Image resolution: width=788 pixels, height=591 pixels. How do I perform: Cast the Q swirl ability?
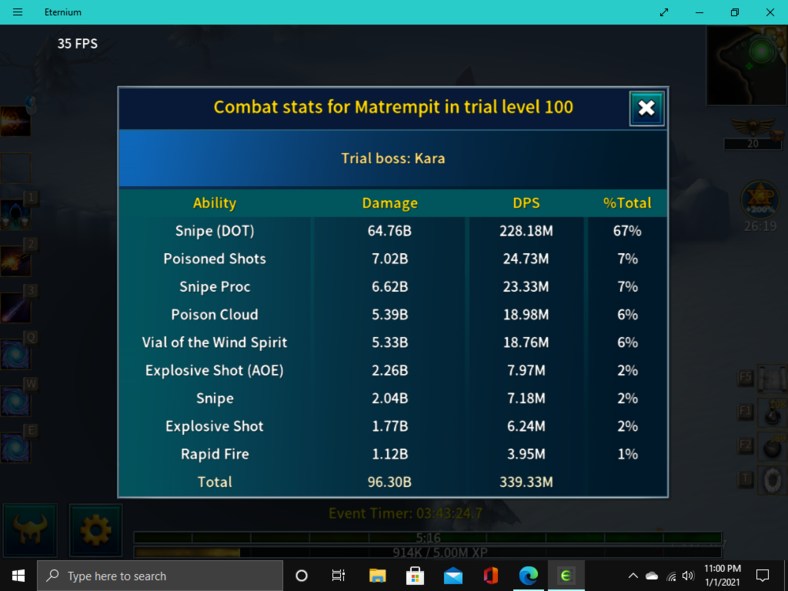click(x=15, y=354)
